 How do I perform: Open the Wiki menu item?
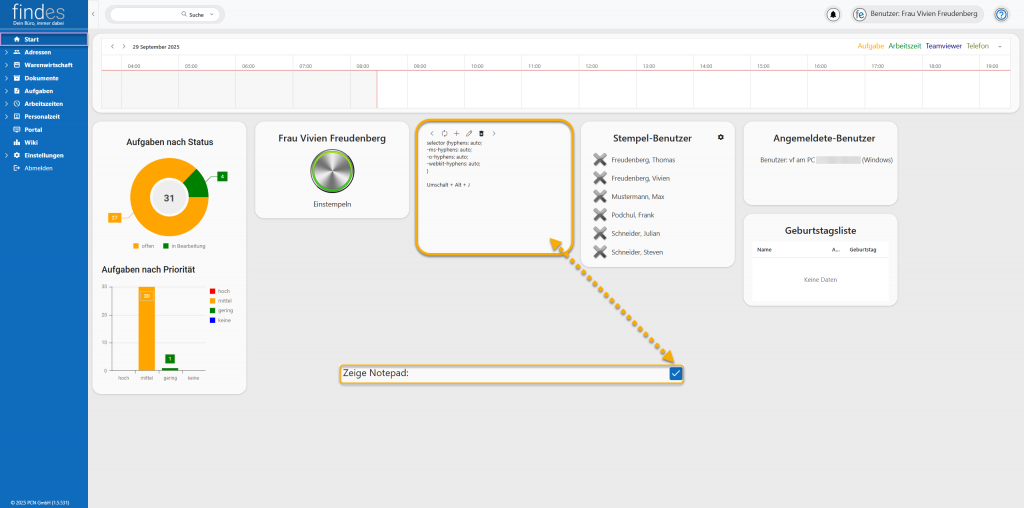click(30, 143)
